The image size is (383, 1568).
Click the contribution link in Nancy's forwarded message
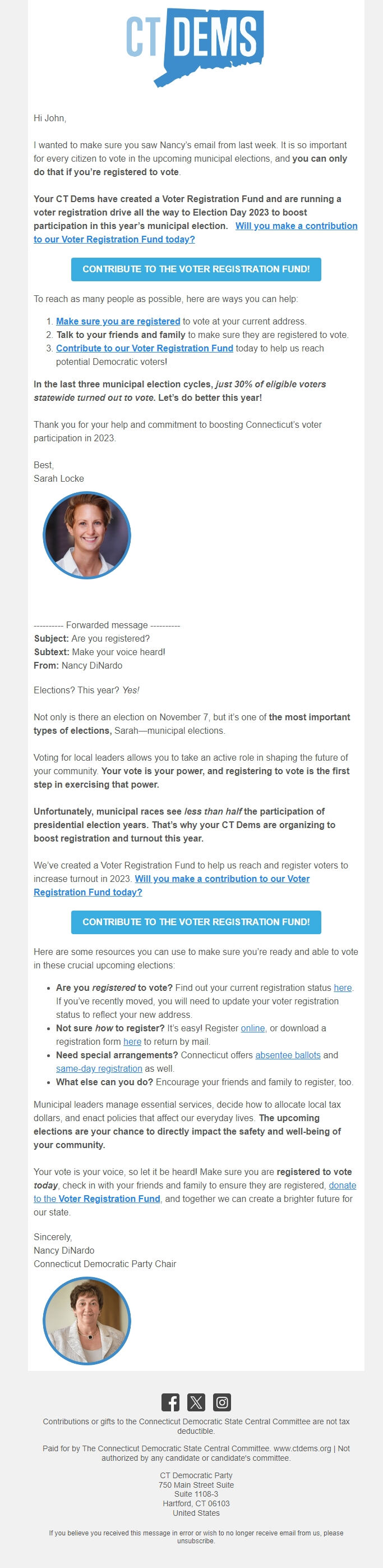(x=225, y=879)
